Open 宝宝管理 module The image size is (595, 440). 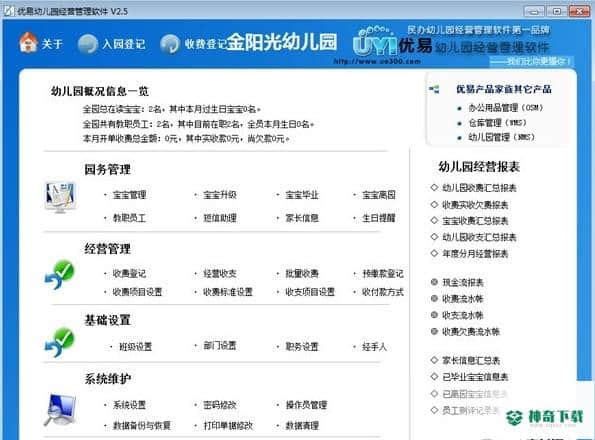tap(129, 195)
